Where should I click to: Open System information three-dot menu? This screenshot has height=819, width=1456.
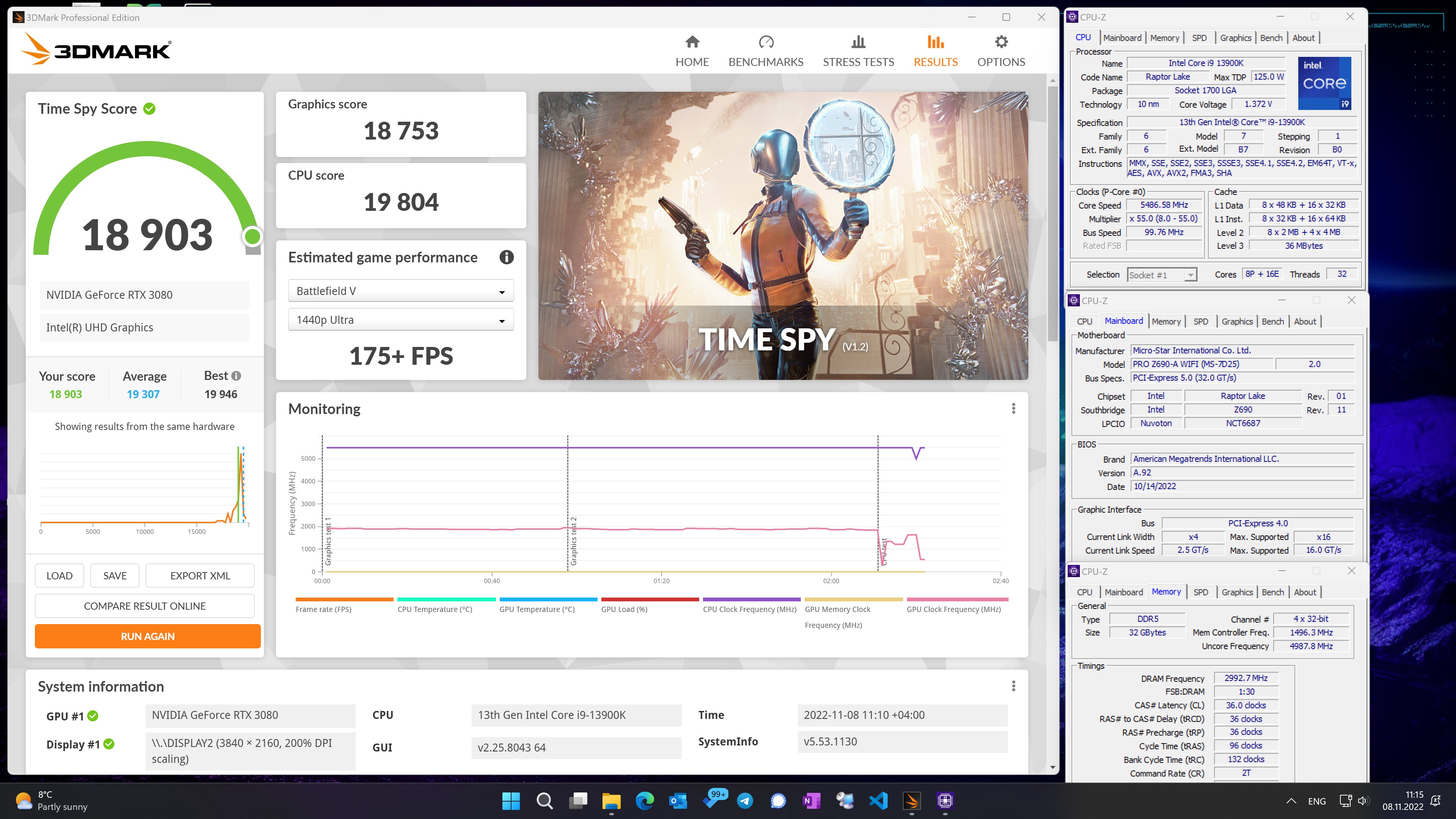pos(1014,686)
